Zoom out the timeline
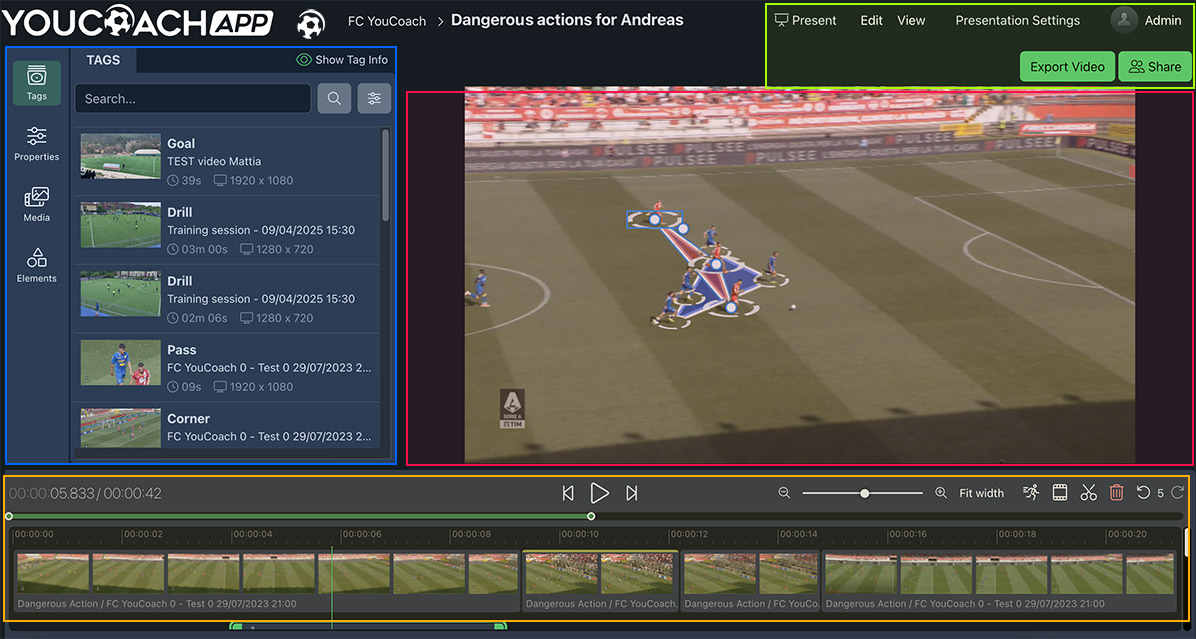 click(x=784, y=493)
